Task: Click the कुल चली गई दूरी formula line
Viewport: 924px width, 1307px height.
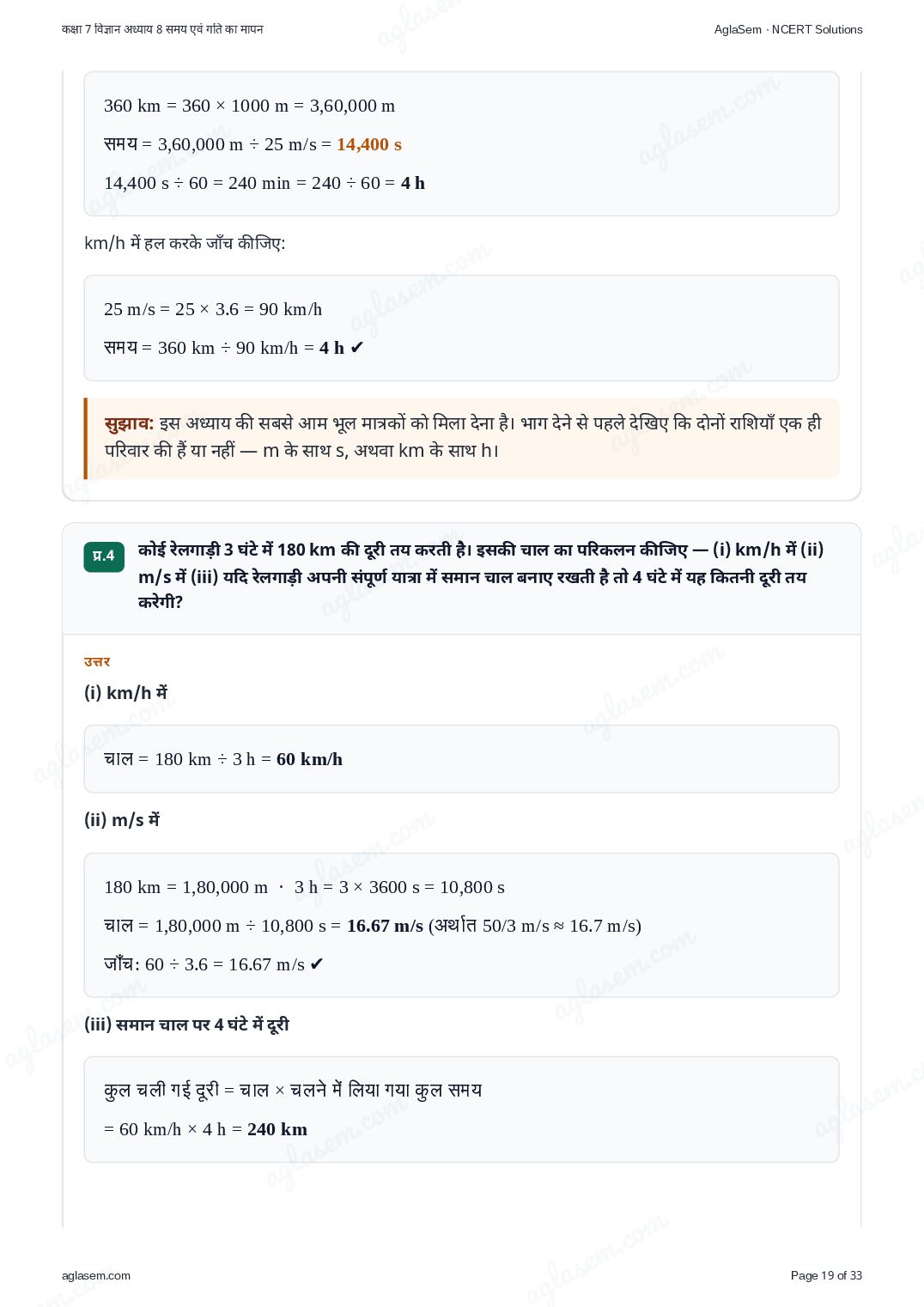Action: coord(293,1091)
